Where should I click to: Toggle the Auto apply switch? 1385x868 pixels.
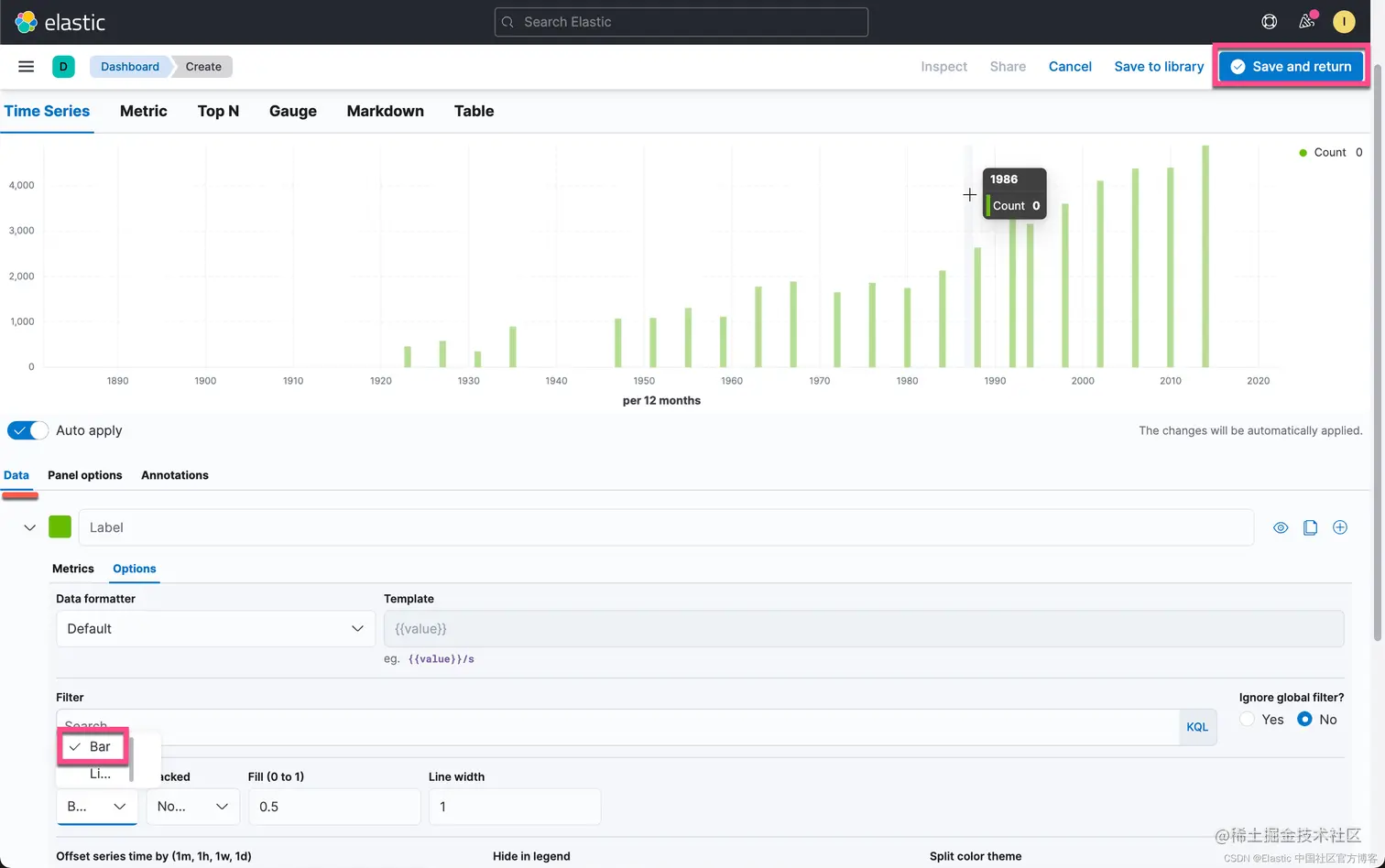[x=27, y=430]
